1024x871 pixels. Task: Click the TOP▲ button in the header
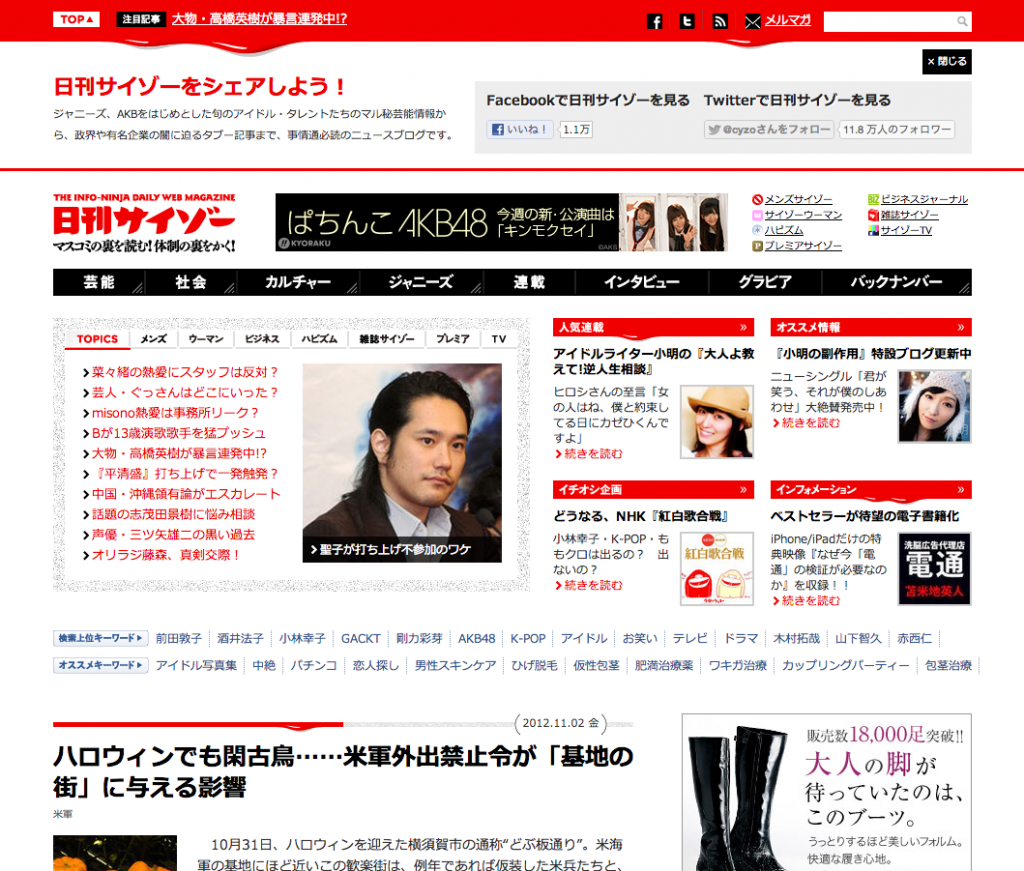(76, 20)
